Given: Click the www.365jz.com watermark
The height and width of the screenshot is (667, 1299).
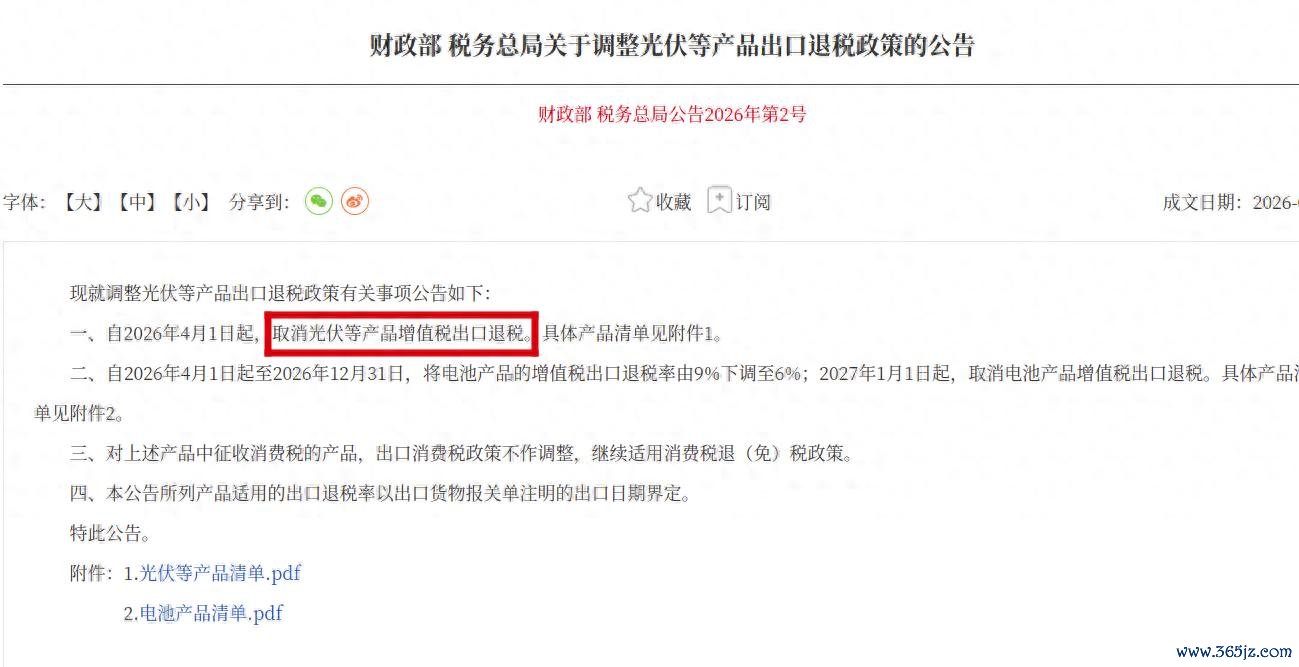Looking at the screenshot, I should [1234, 651].
